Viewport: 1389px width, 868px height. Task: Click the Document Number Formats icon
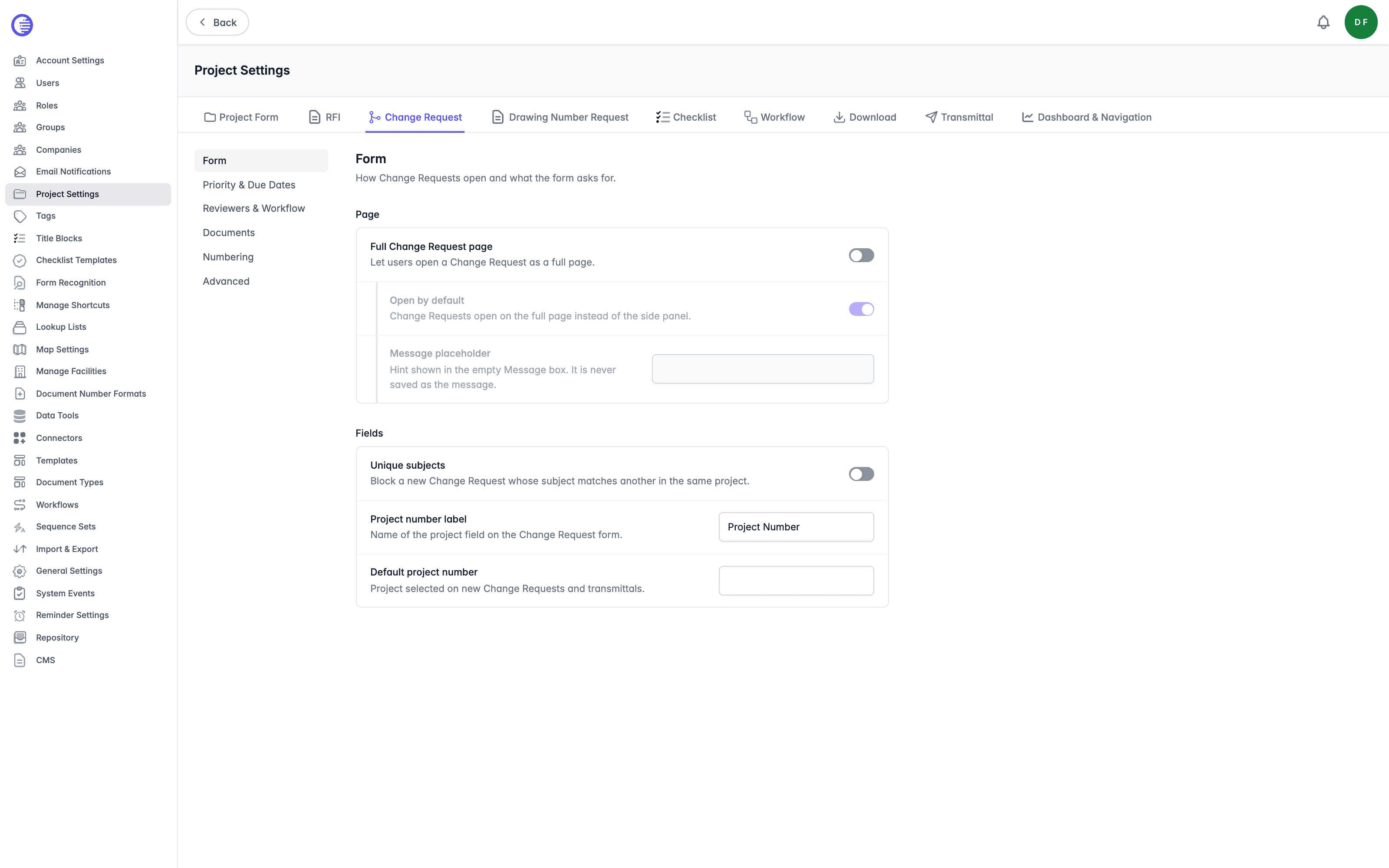(20, 393)
